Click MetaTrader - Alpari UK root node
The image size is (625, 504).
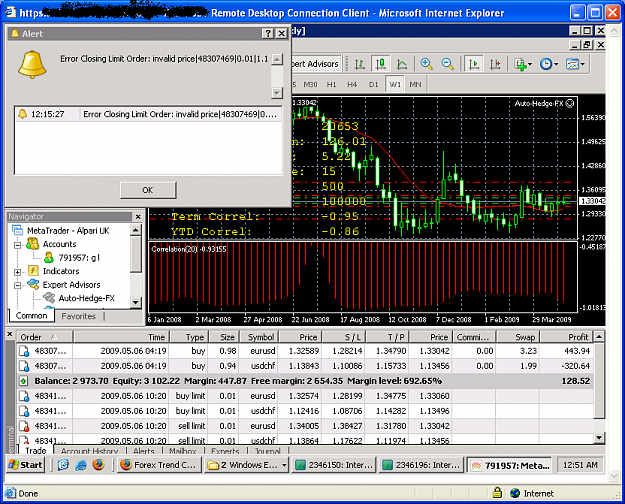coord(68,230)
